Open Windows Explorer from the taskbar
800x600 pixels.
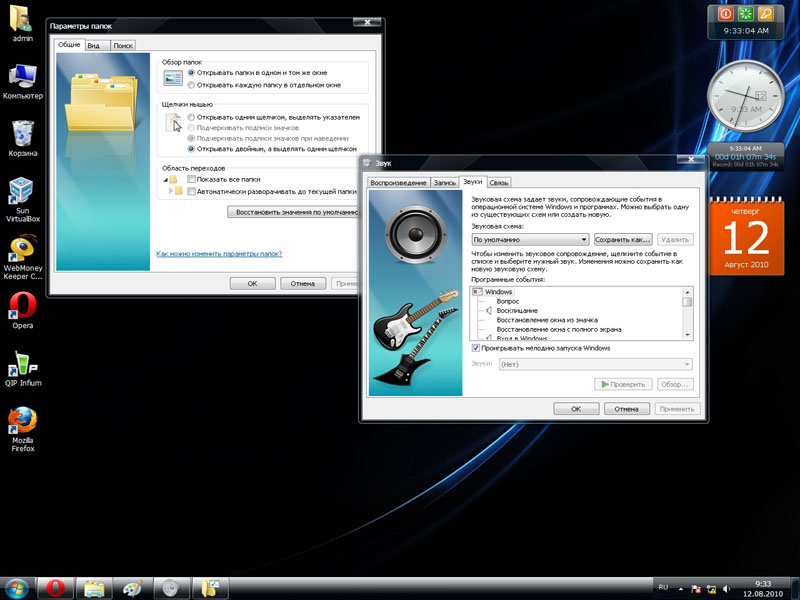(x=94, y=588)
